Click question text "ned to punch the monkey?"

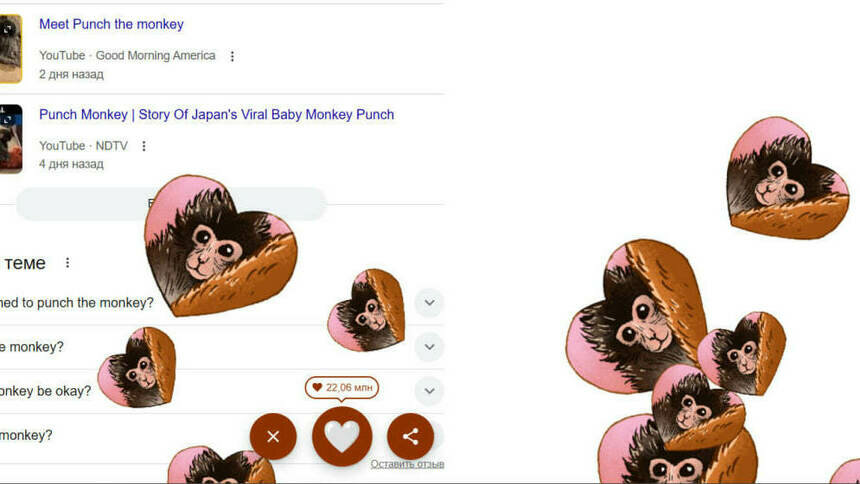(x=77, y=302)
